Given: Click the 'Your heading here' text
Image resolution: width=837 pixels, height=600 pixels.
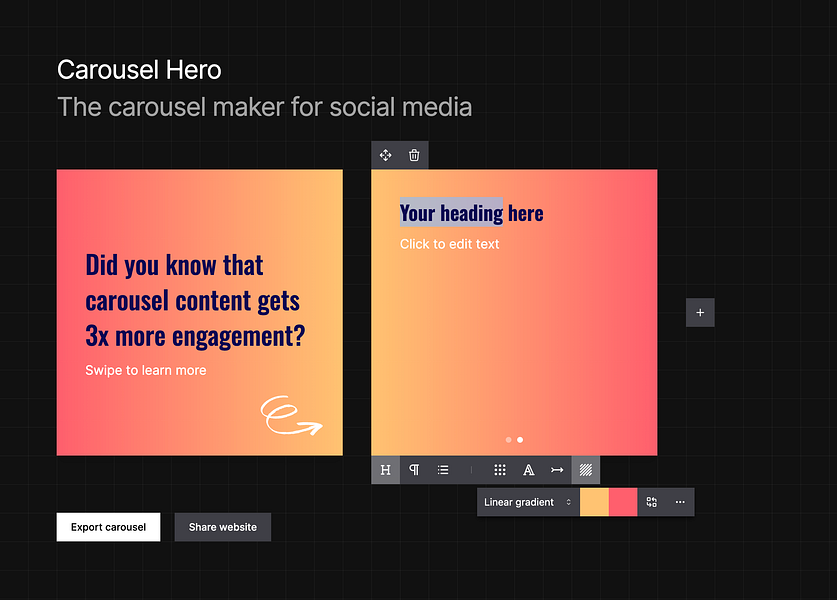Looking at the screenshot, I should click(471, 213).
